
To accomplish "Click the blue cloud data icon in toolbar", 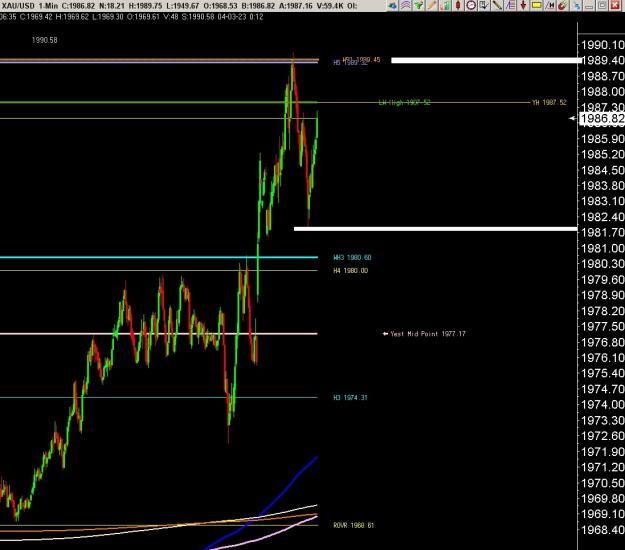I will [393, 6].
